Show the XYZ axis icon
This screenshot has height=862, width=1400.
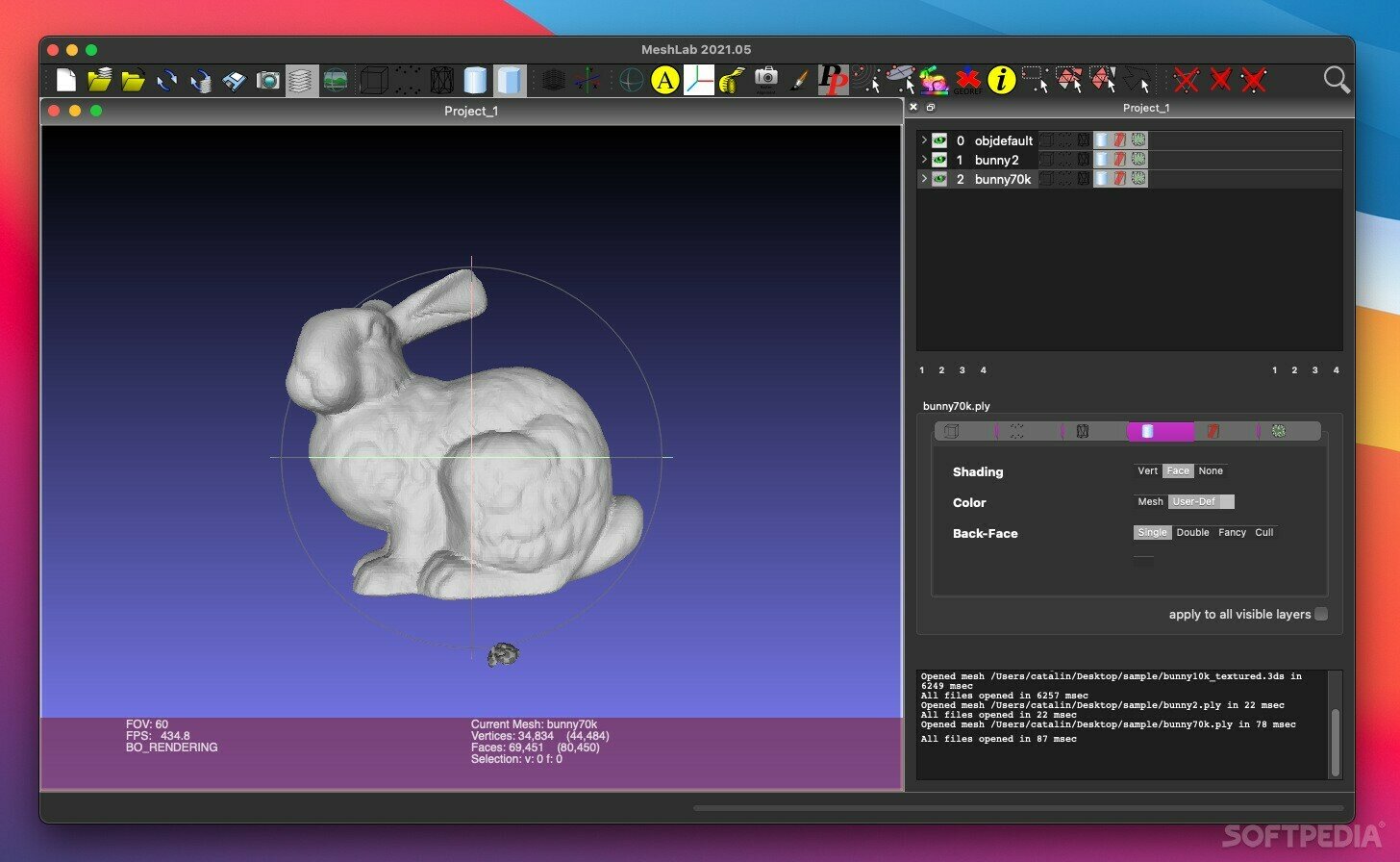(587, 81)
